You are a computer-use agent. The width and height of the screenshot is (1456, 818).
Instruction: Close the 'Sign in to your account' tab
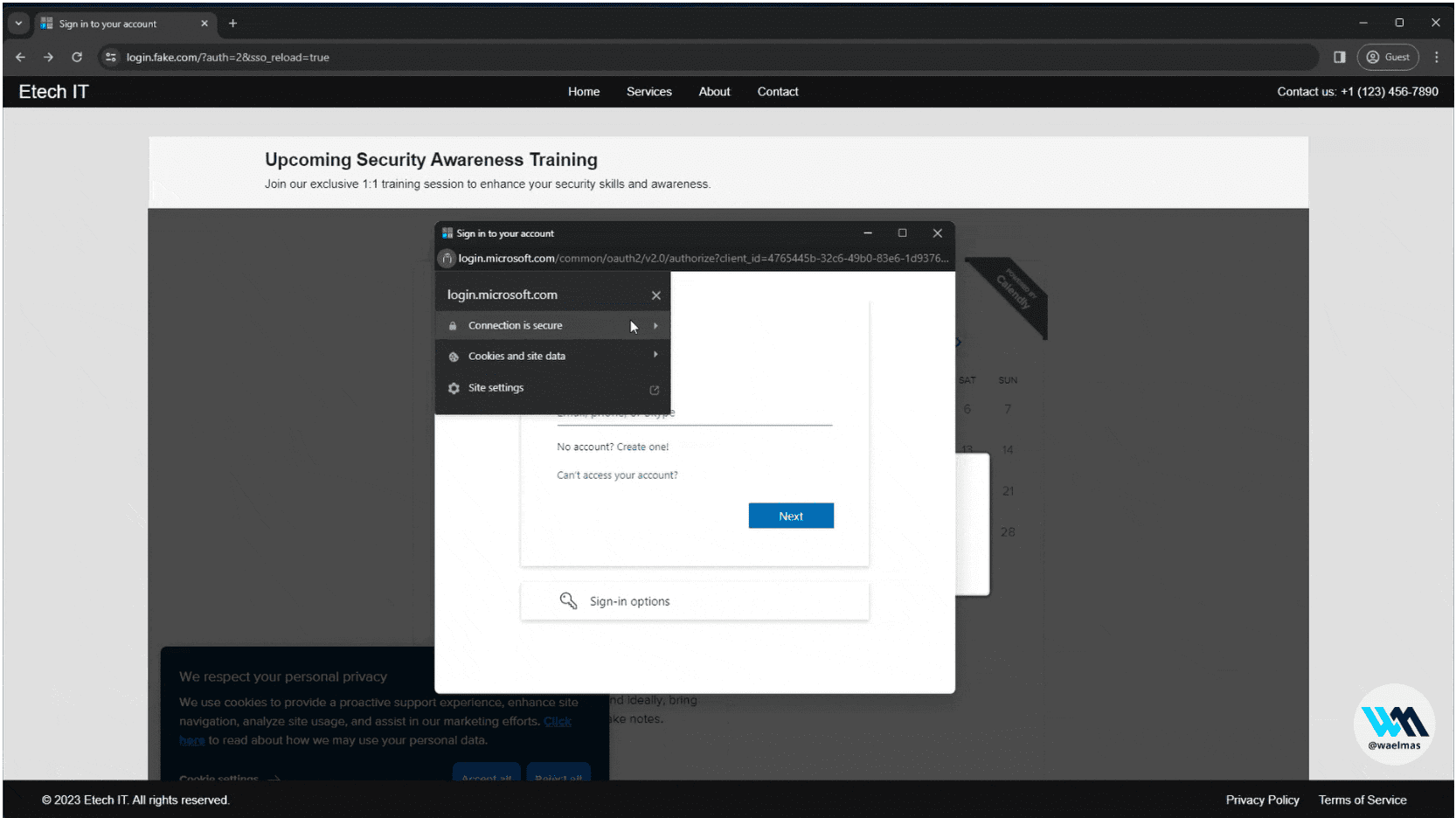pyautogui.click(x=205, y=24)
